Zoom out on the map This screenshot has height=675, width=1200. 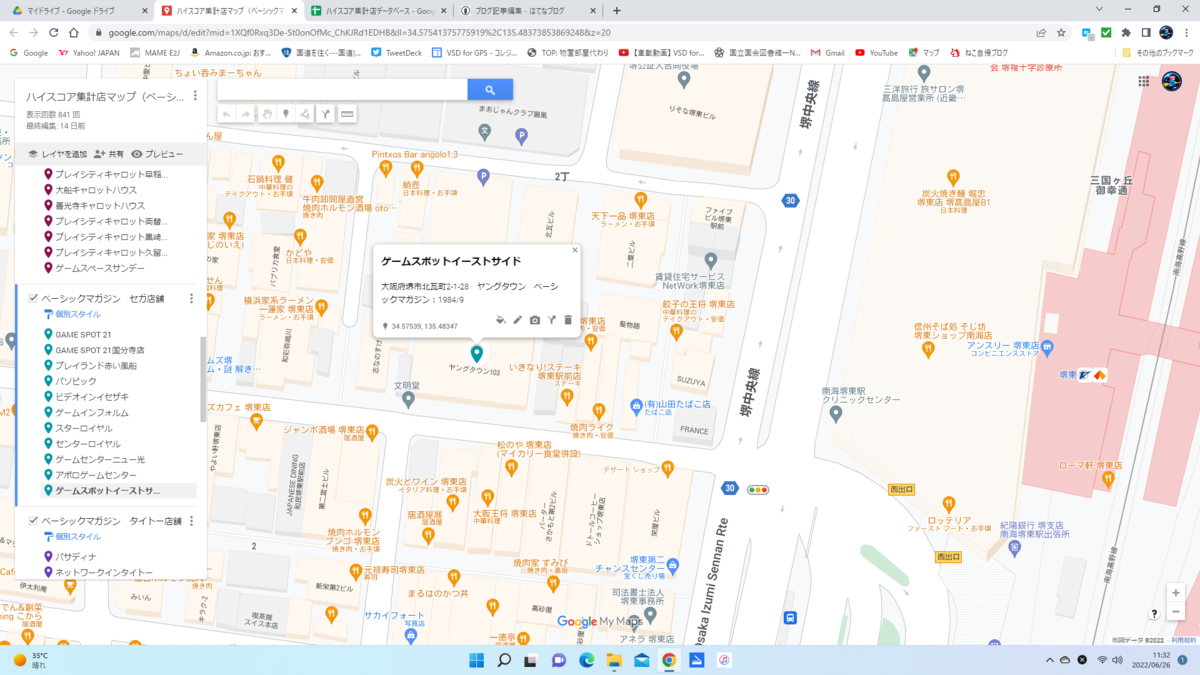1176,611
